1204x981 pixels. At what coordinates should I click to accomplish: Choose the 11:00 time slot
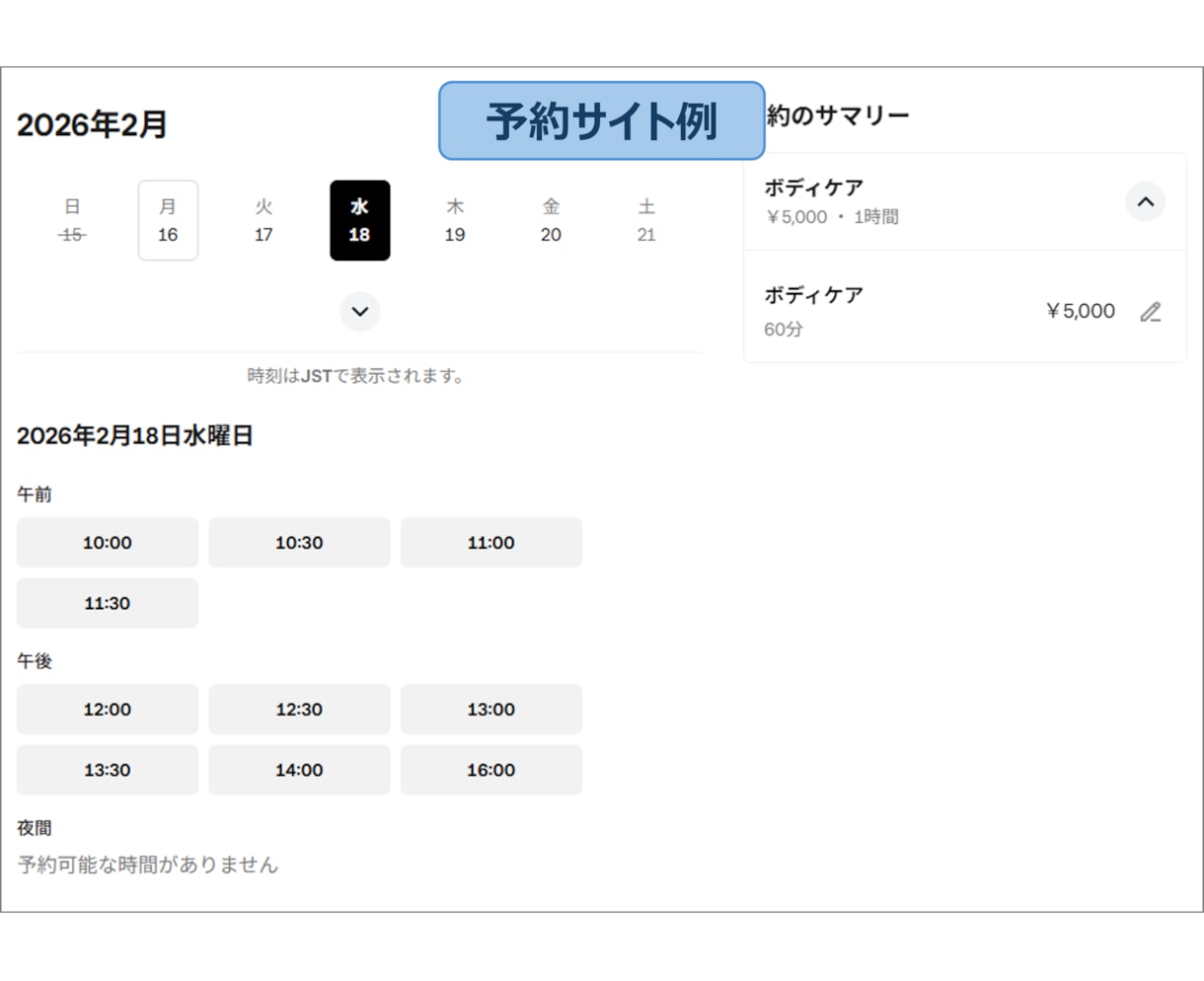point(491,543)
